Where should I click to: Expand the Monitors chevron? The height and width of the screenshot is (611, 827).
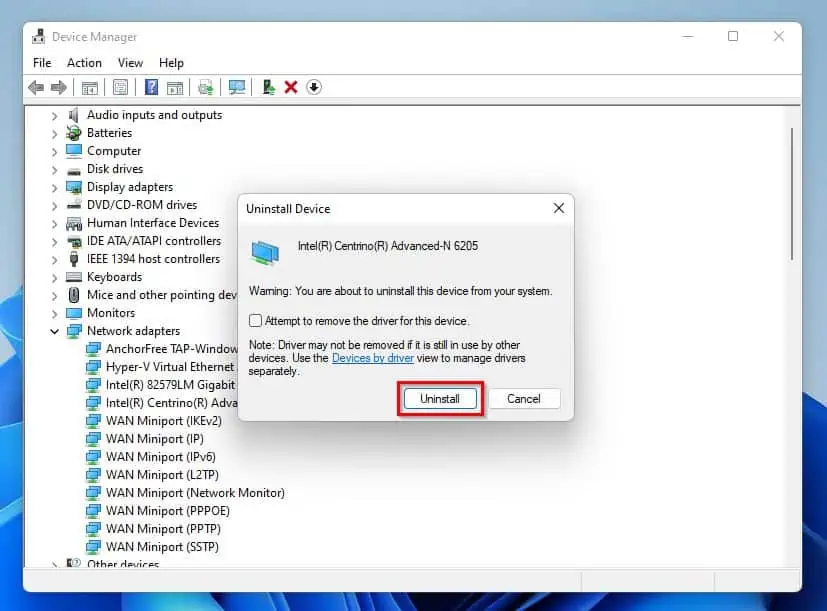54,313
